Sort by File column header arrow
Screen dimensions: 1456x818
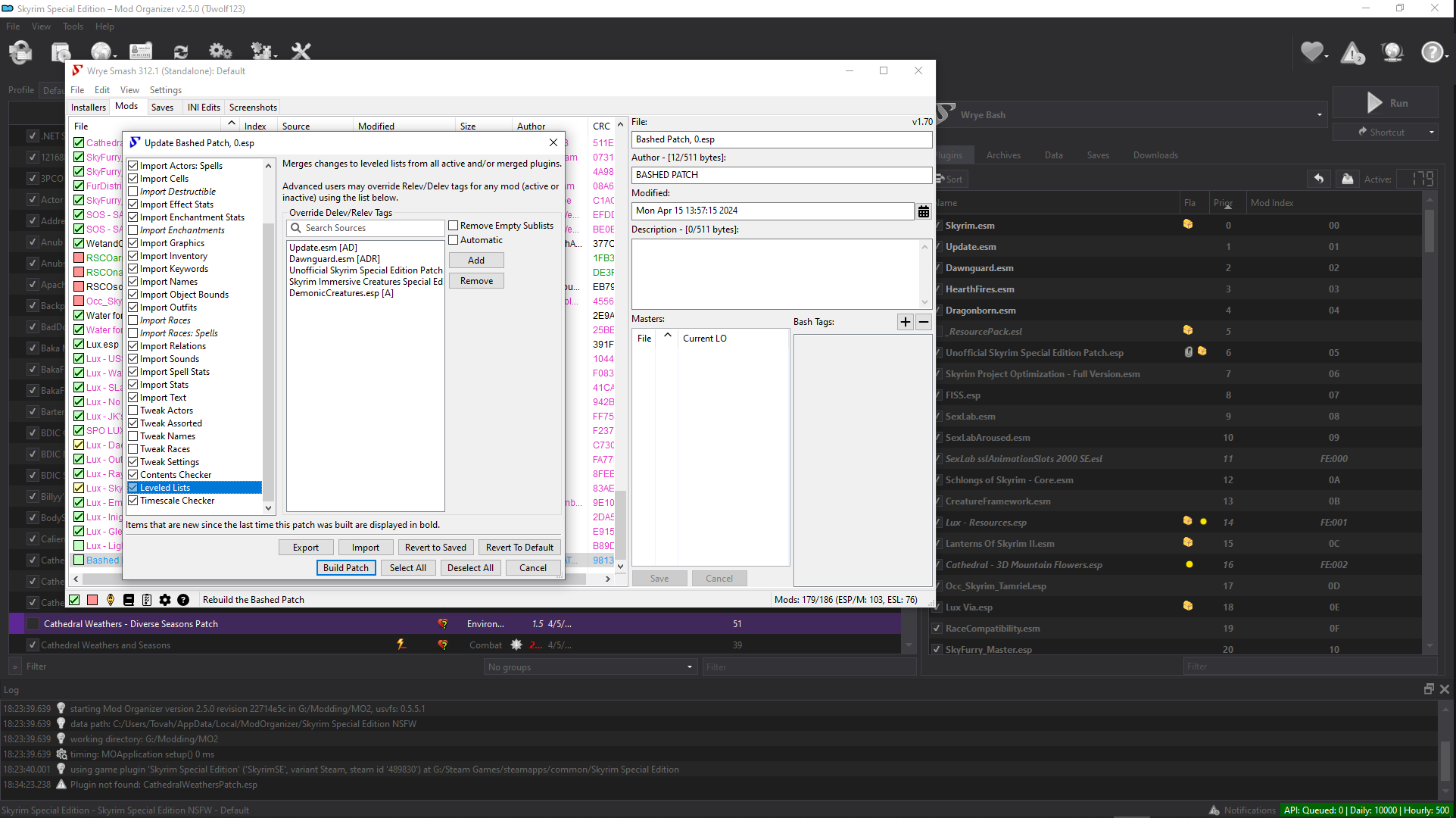232,124
